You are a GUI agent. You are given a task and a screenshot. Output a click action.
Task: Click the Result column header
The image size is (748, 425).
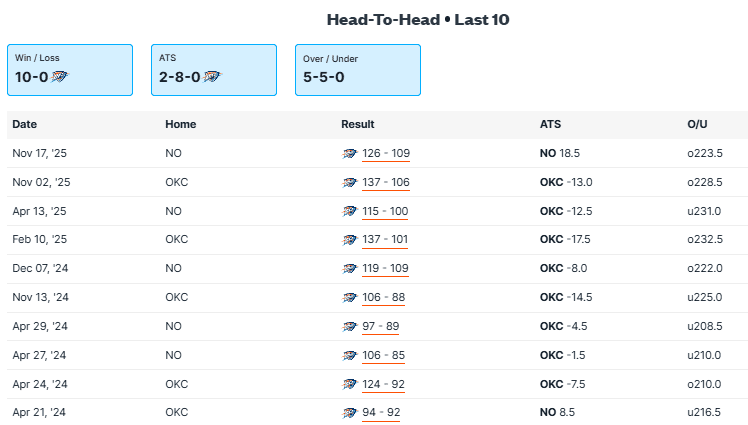pyautogui.click(x=358, y=125)
